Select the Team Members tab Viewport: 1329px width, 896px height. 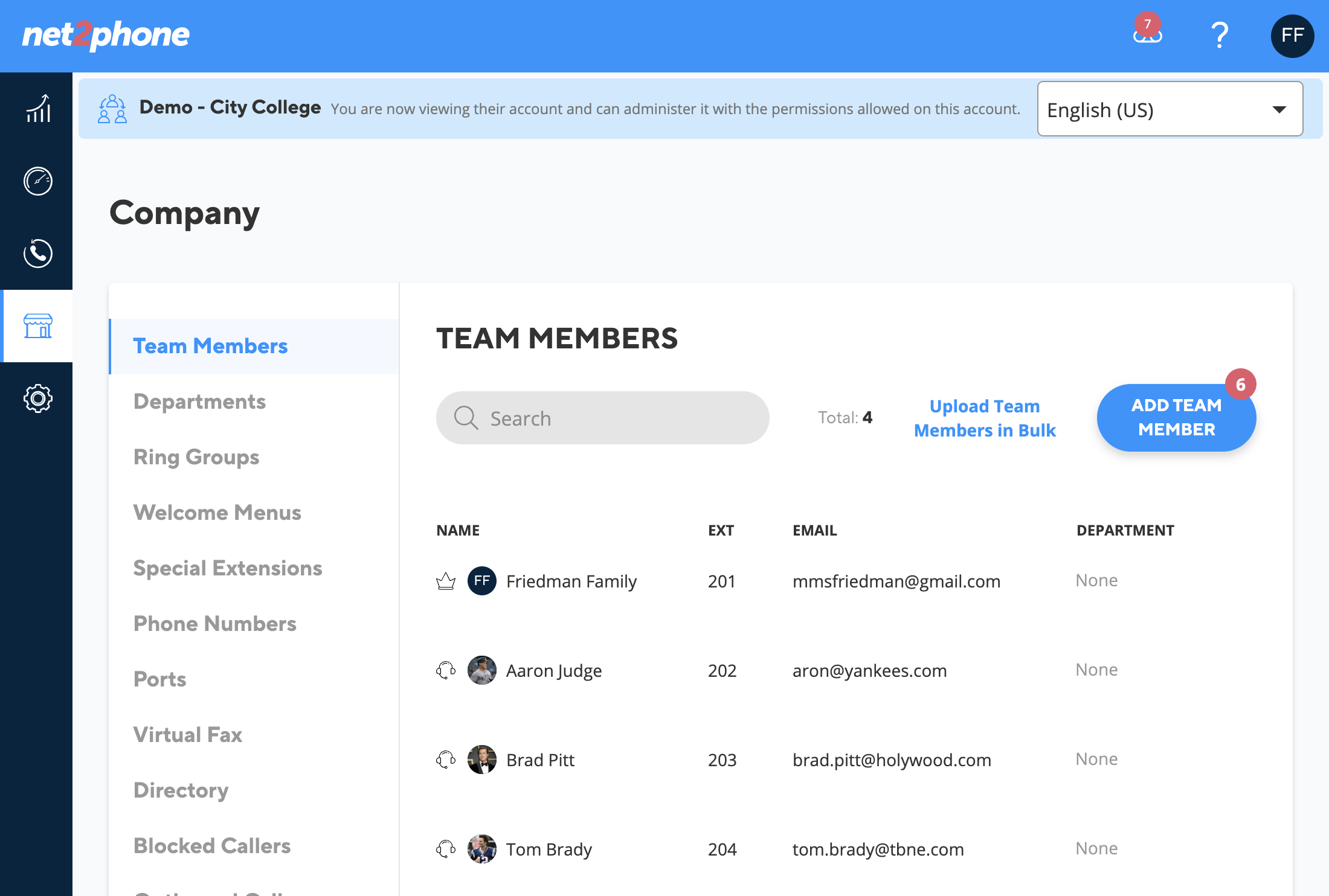[254, 346]
